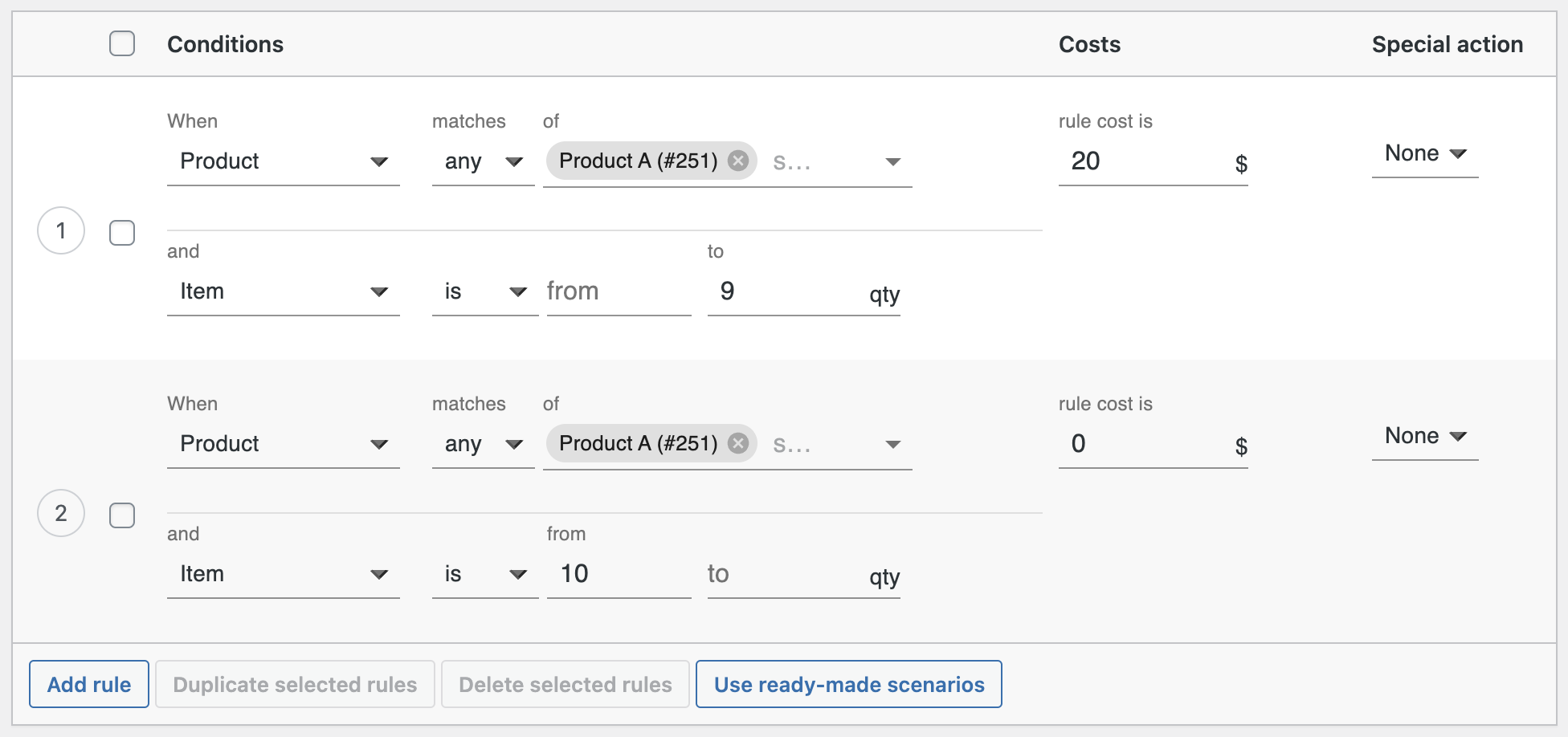1568x737 pixels.
Task: Select all rules via header checkbox
Action: [122, 44]
